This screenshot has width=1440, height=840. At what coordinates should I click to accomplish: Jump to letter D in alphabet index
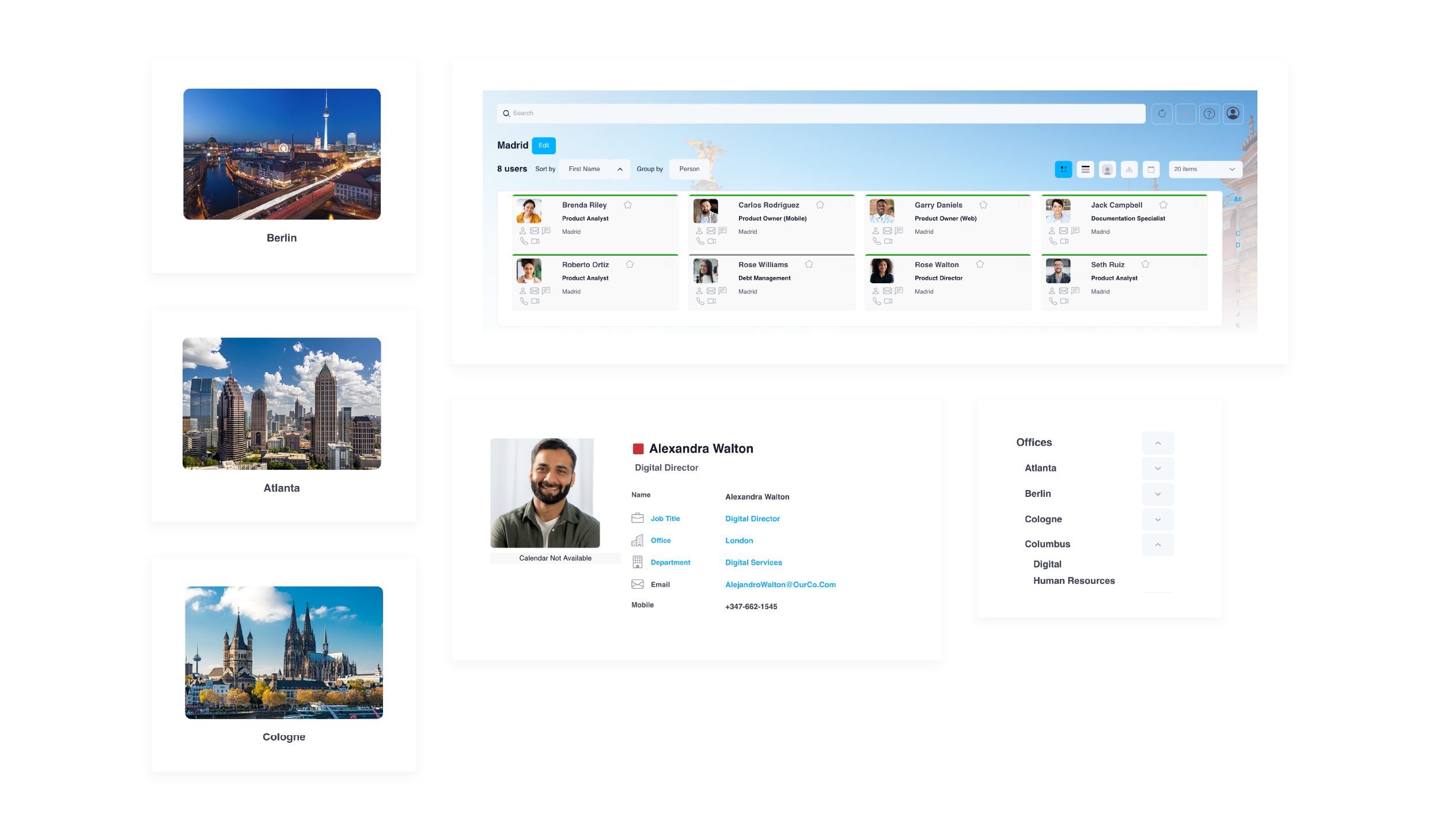coord(1238,245)
